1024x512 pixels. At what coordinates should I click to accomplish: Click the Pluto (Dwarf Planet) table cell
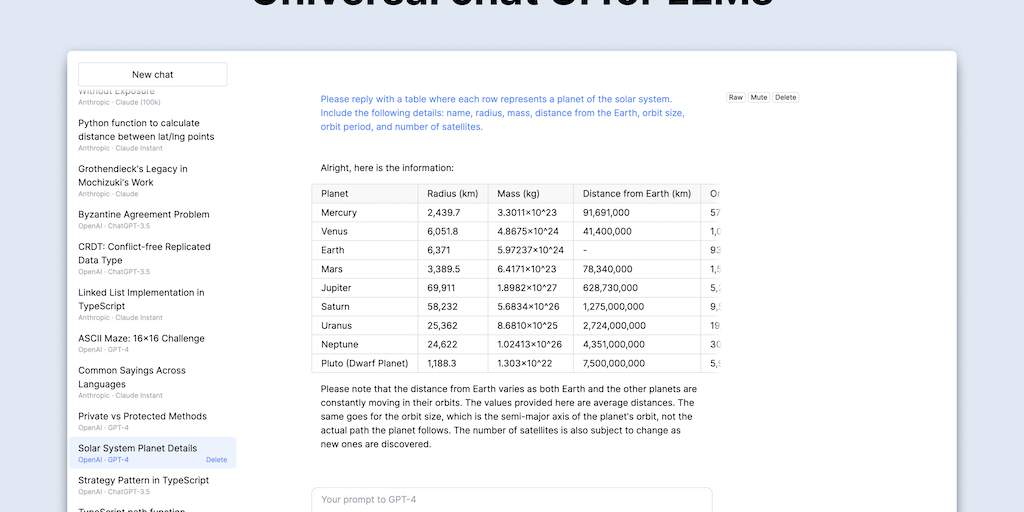point(364,363)
